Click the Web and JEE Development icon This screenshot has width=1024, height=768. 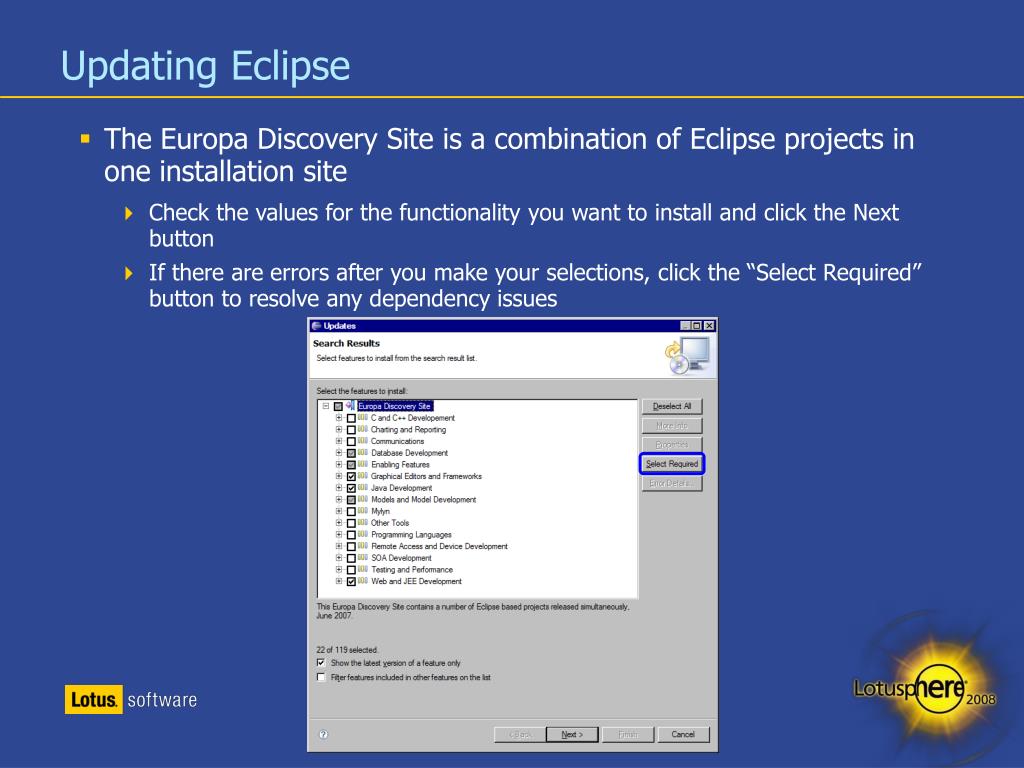pos(362,581)
